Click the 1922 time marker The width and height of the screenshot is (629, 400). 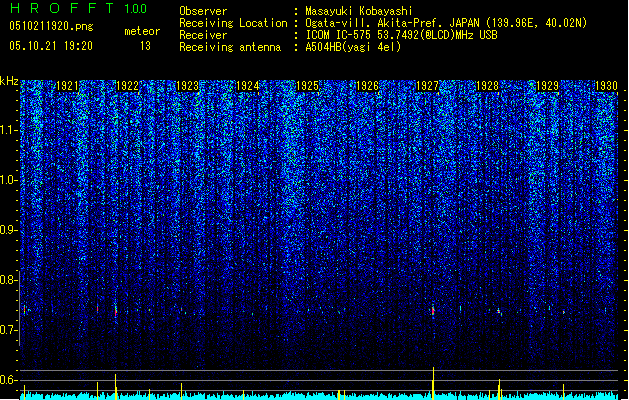(x=127, y=86)
